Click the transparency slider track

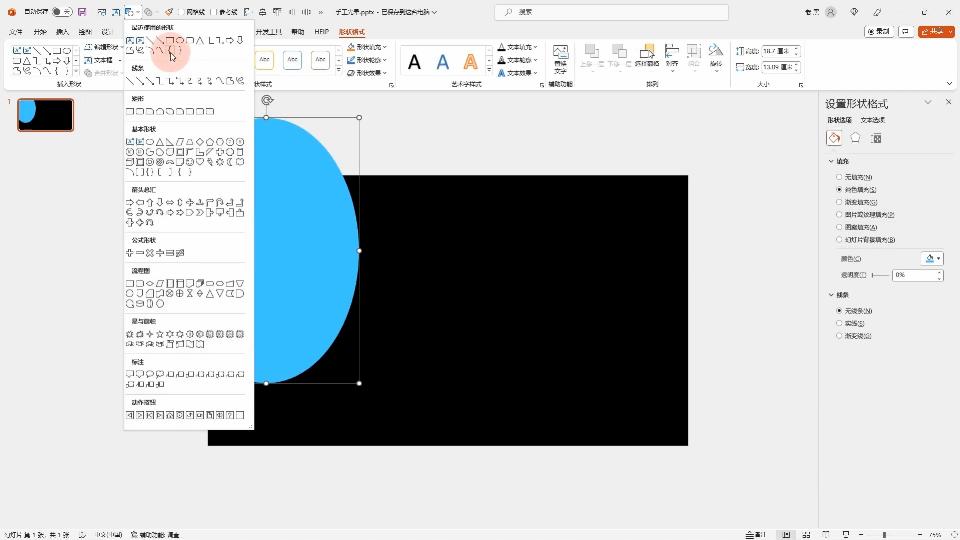click(880, 275)
